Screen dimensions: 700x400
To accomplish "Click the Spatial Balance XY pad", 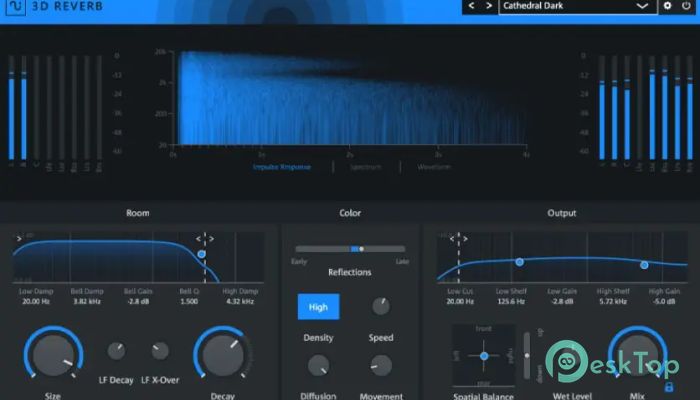I will click(x=483, y=355).
